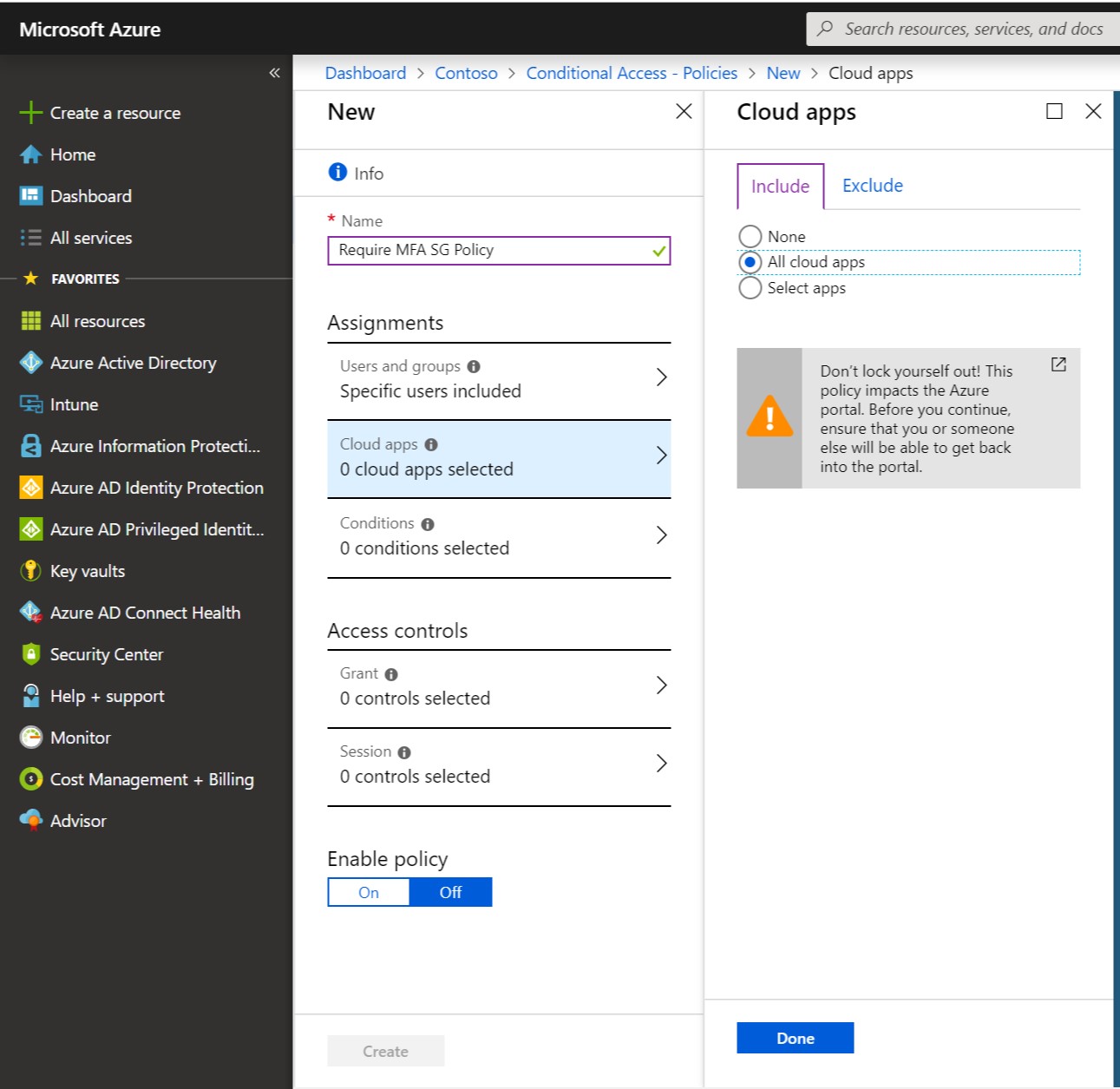Expand Conditions chevron
Viewport: 1120px width, 1089px height.
(x=661, y=535)
